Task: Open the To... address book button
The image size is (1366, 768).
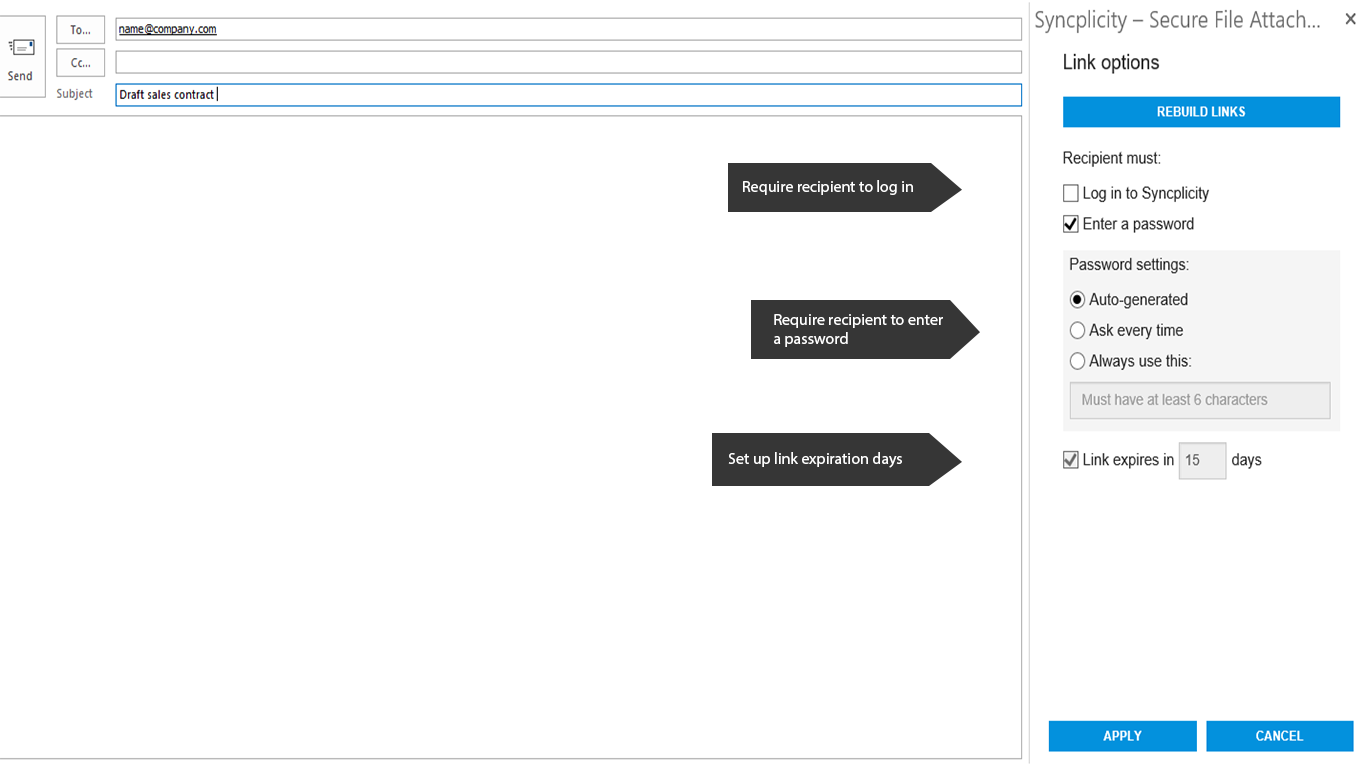Action: tap(81, 30)
